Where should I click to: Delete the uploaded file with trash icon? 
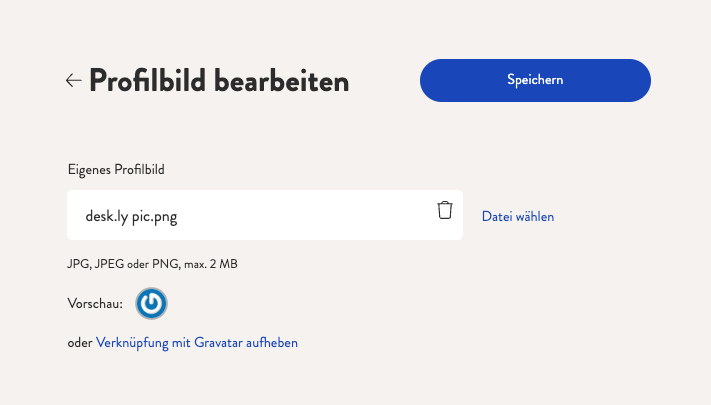(x=445, y=210)
